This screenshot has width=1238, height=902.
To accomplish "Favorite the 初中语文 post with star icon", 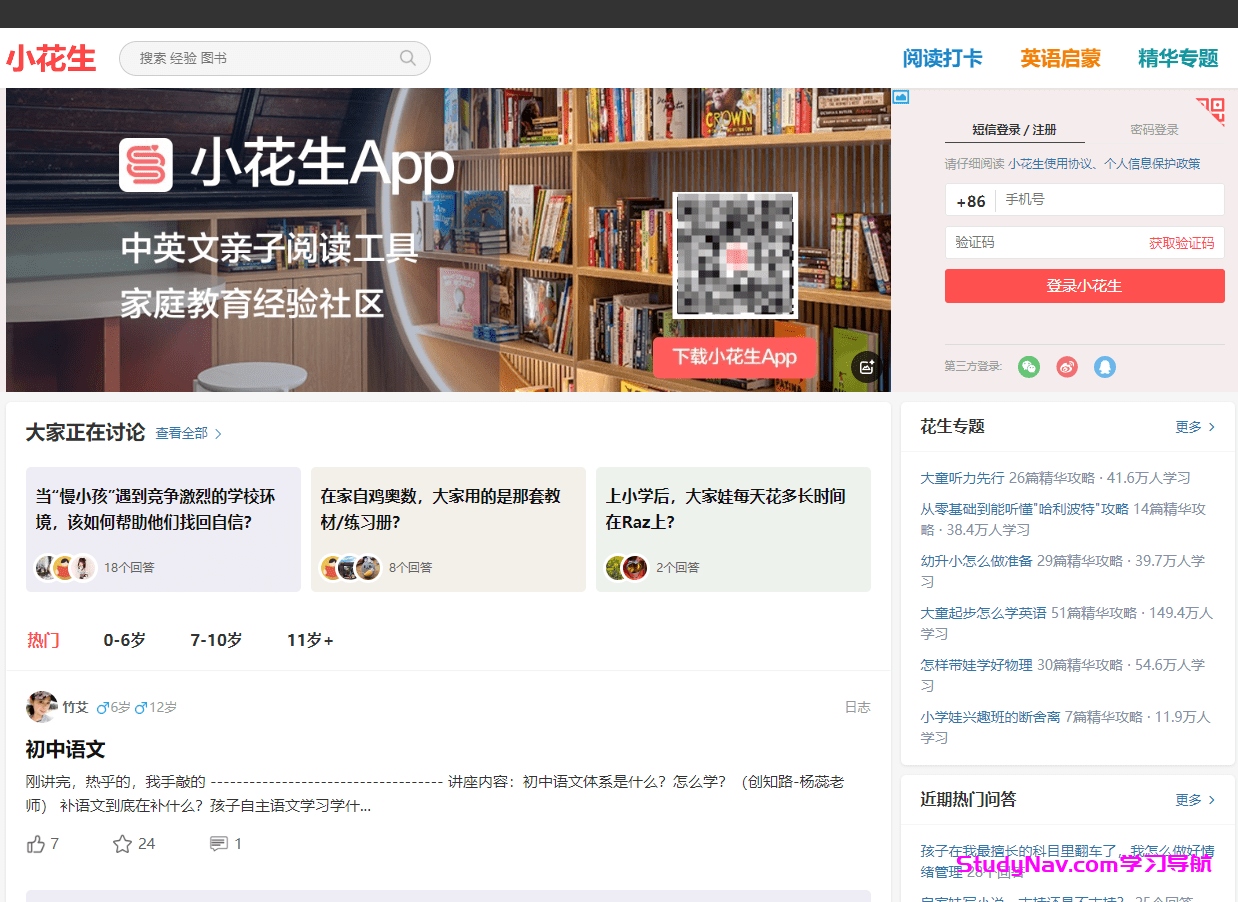I will click(123, 844).
